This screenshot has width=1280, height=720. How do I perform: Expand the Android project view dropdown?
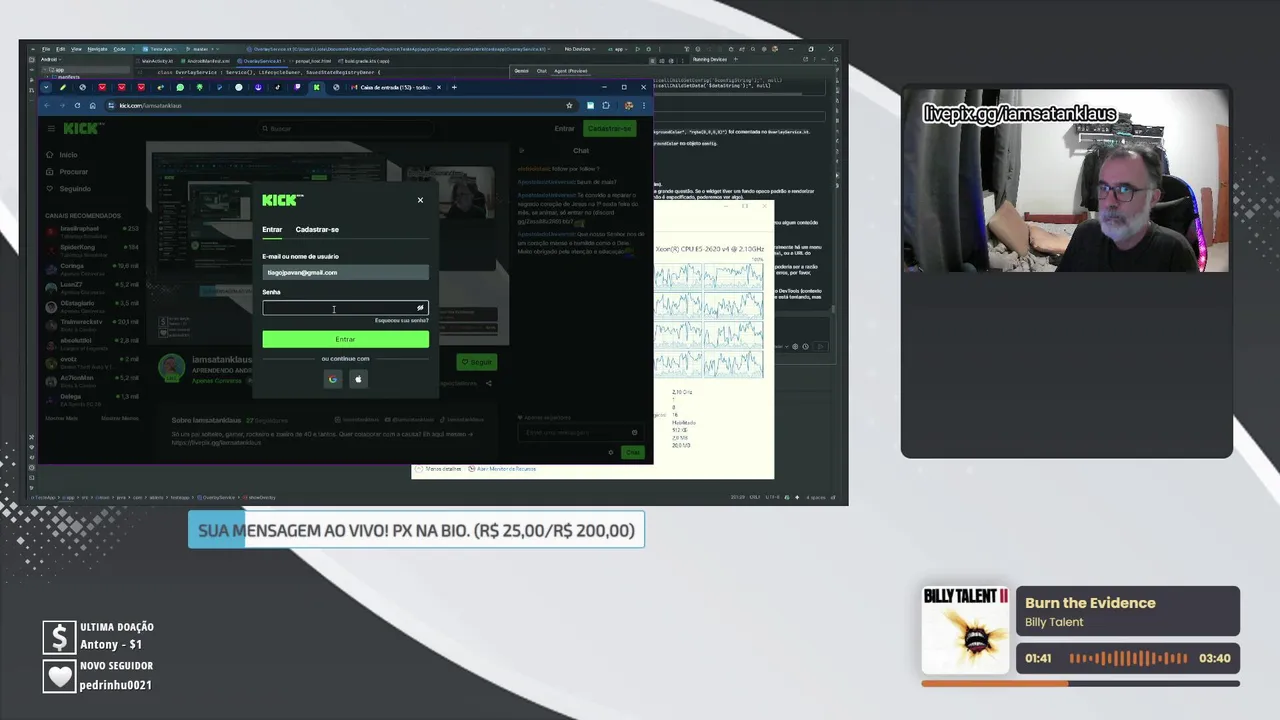pyautogui.click(x=51, y=60)
